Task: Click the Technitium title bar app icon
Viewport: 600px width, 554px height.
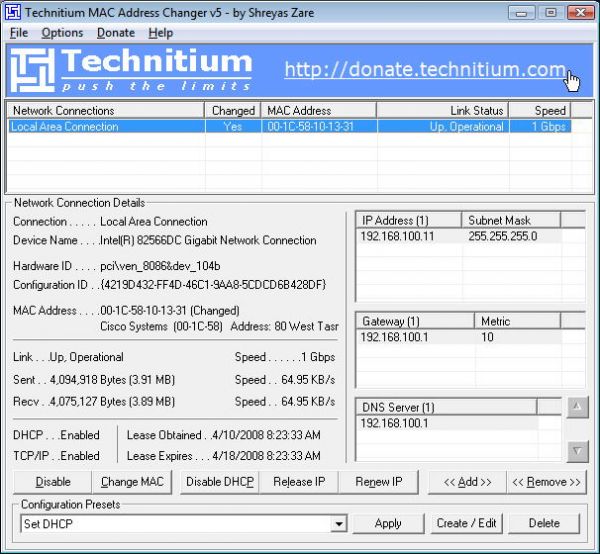Action: coord(12,12)
